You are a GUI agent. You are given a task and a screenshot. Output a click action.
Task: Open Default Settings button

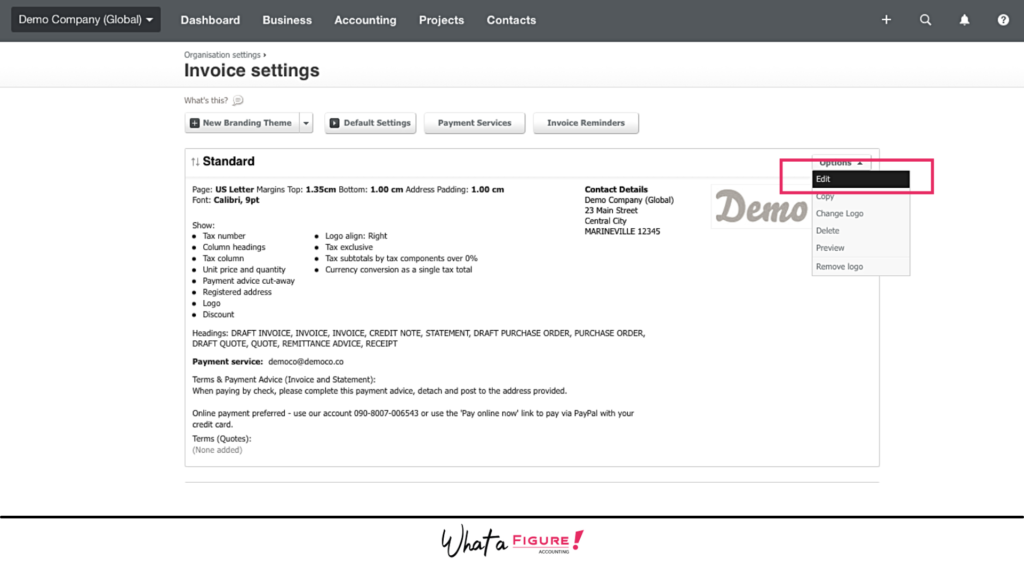pos(370,123)
